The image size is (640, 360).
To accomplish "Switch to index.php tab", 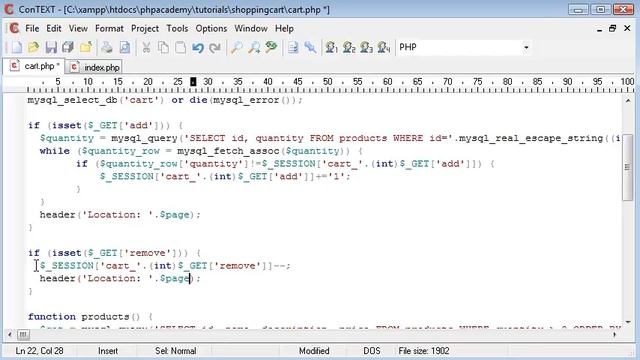I will click(95, 67).
